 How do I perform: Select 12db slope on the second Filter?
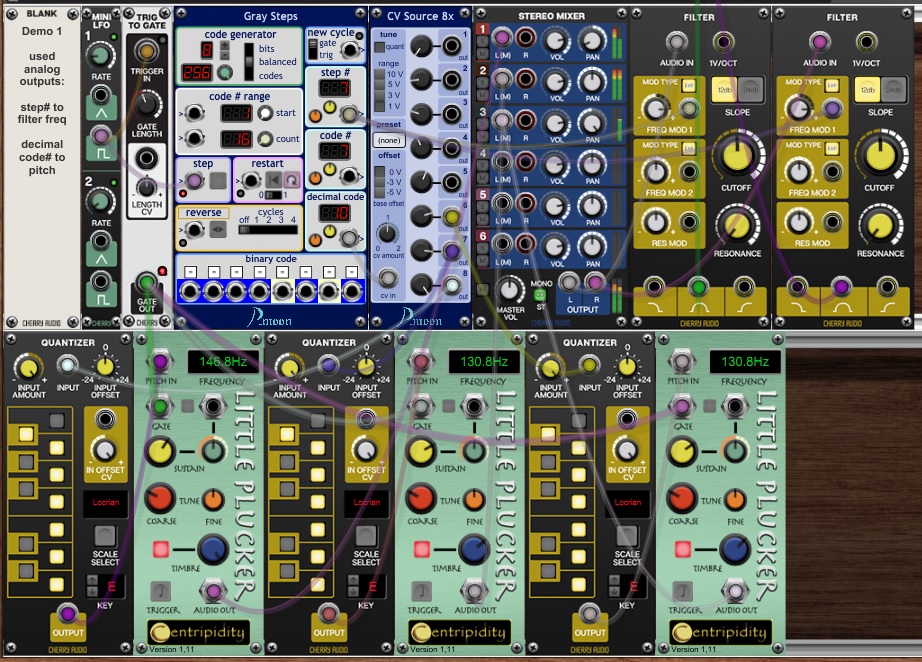pyautogui.click(x=867, y=91)
